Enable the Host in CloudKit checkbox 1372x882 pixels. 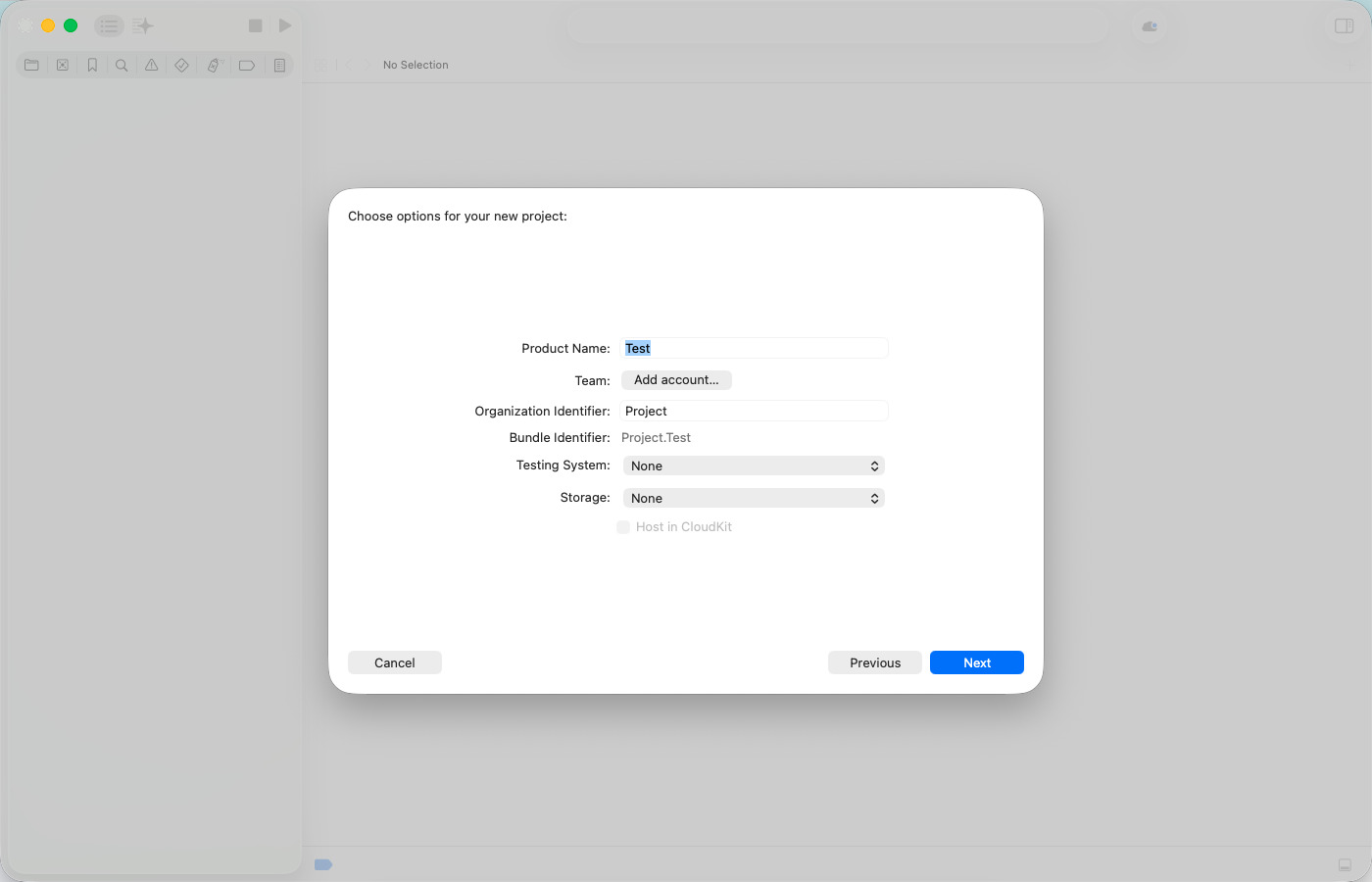tap(623, 527)
